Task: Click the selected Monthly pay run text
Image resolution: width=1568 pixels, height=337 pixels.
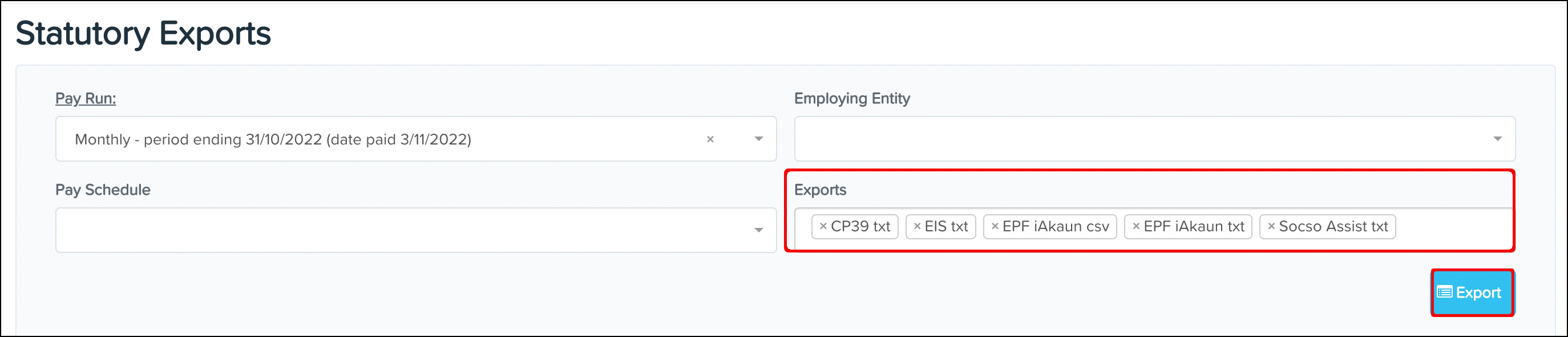Action: (273, 139)
